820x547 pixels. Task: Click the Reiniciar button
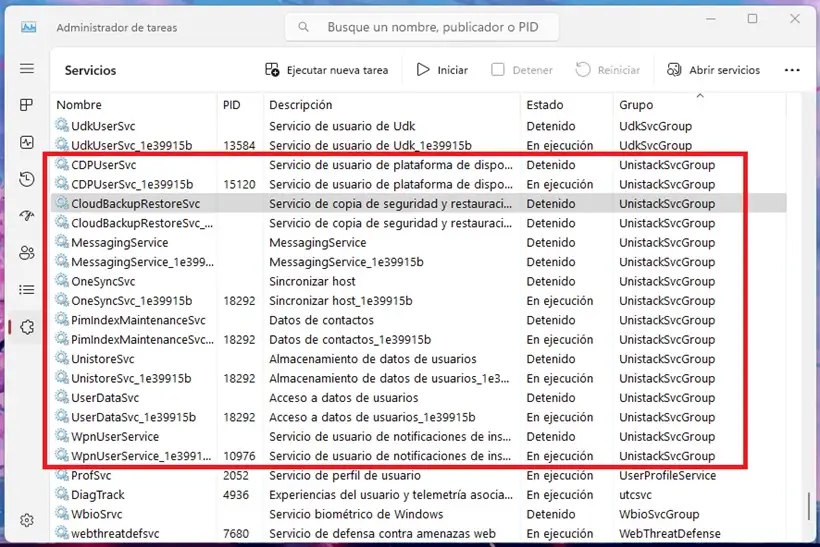[608, 70]
